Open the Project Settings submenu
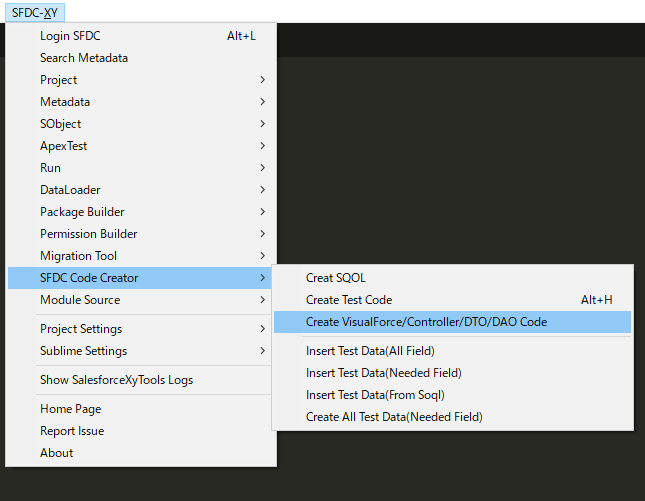 coord(140,329)
